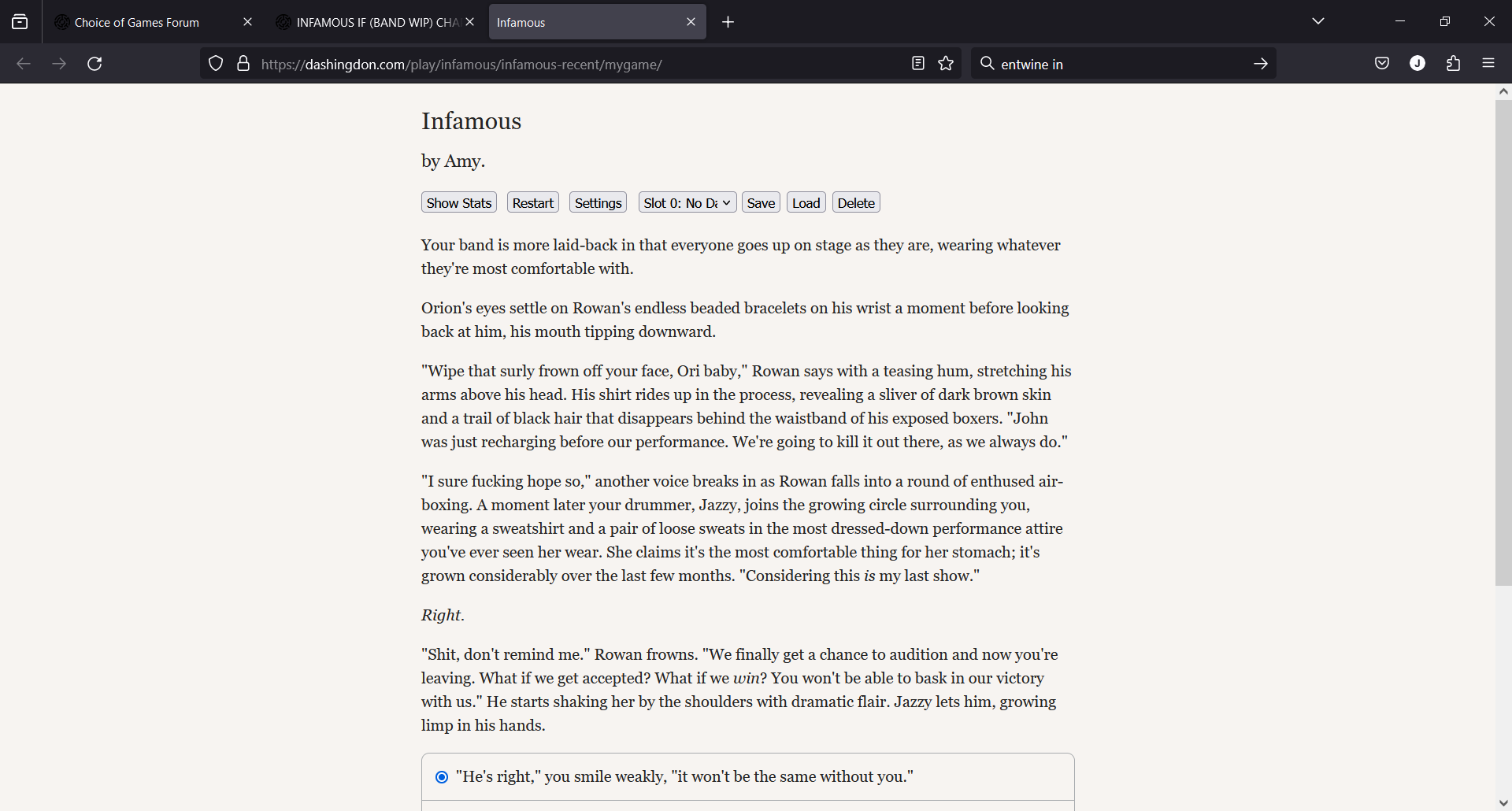Show Stats for the game
The width and height of the screenshot is (1512, 811).
[x=459, y=202]
